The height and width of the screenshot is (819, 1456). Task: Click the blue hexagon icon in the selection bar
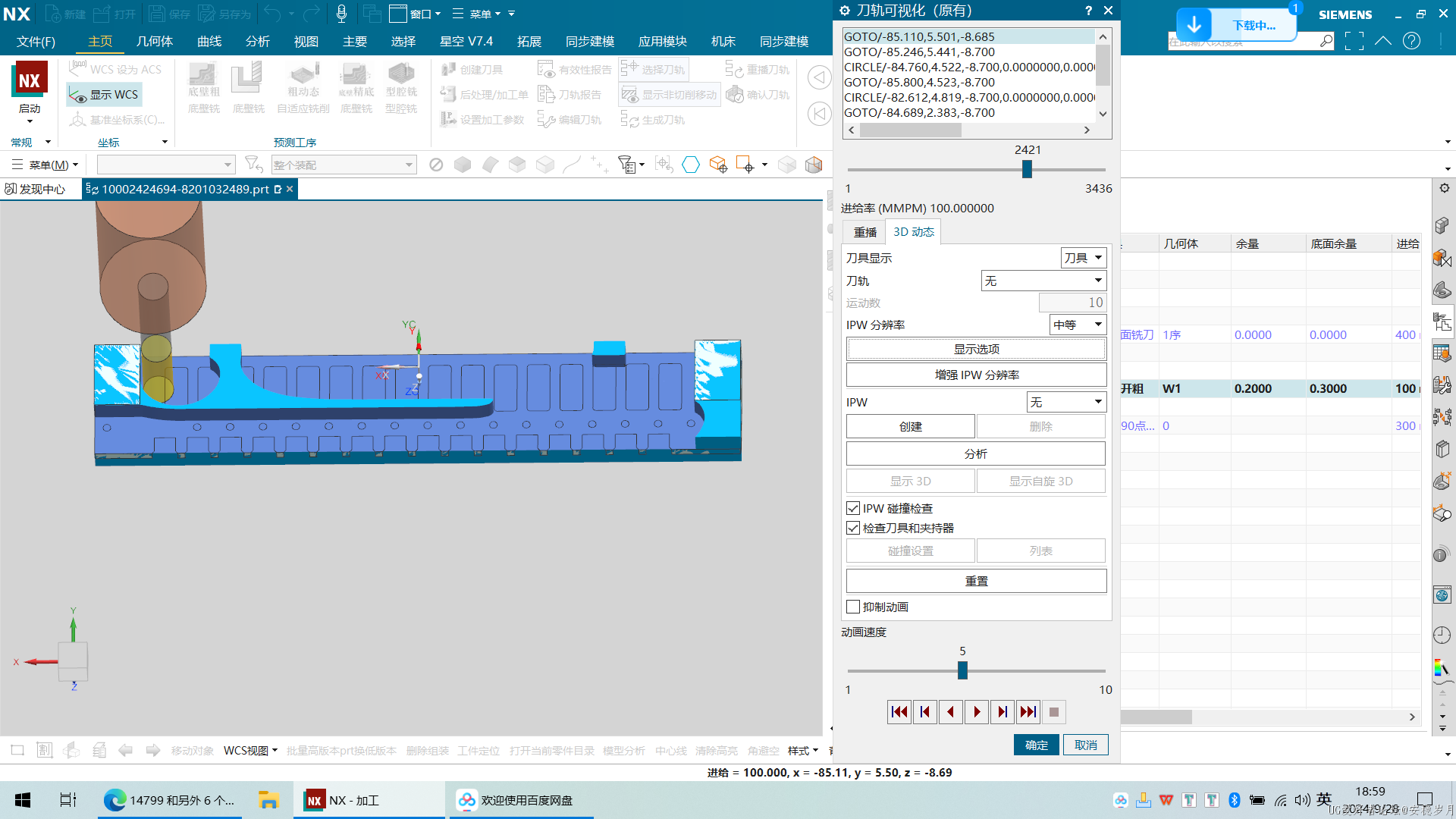click(x=691, y=165)
